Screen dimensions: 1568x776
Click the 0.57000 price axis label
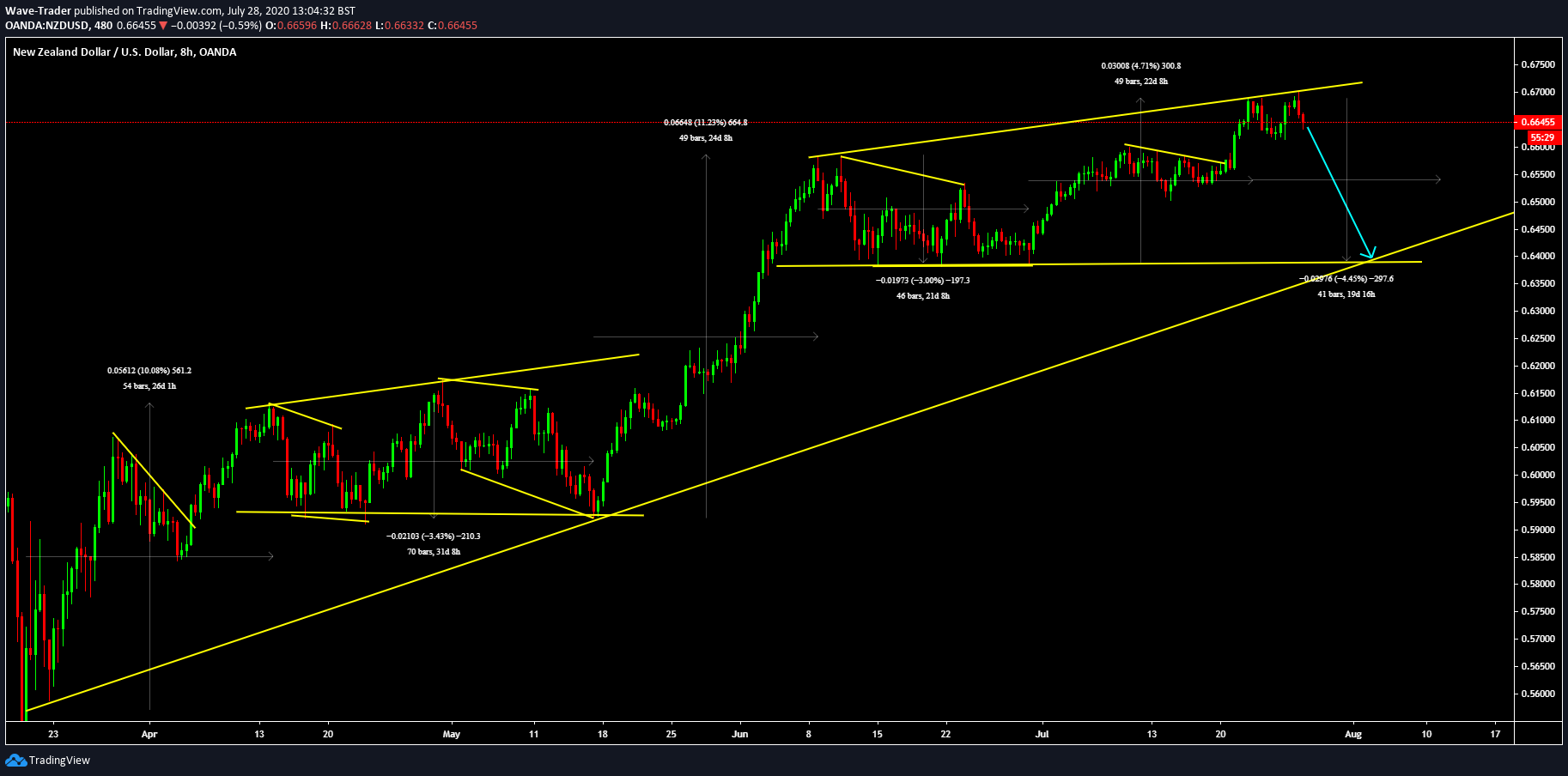pos(1538,639)
